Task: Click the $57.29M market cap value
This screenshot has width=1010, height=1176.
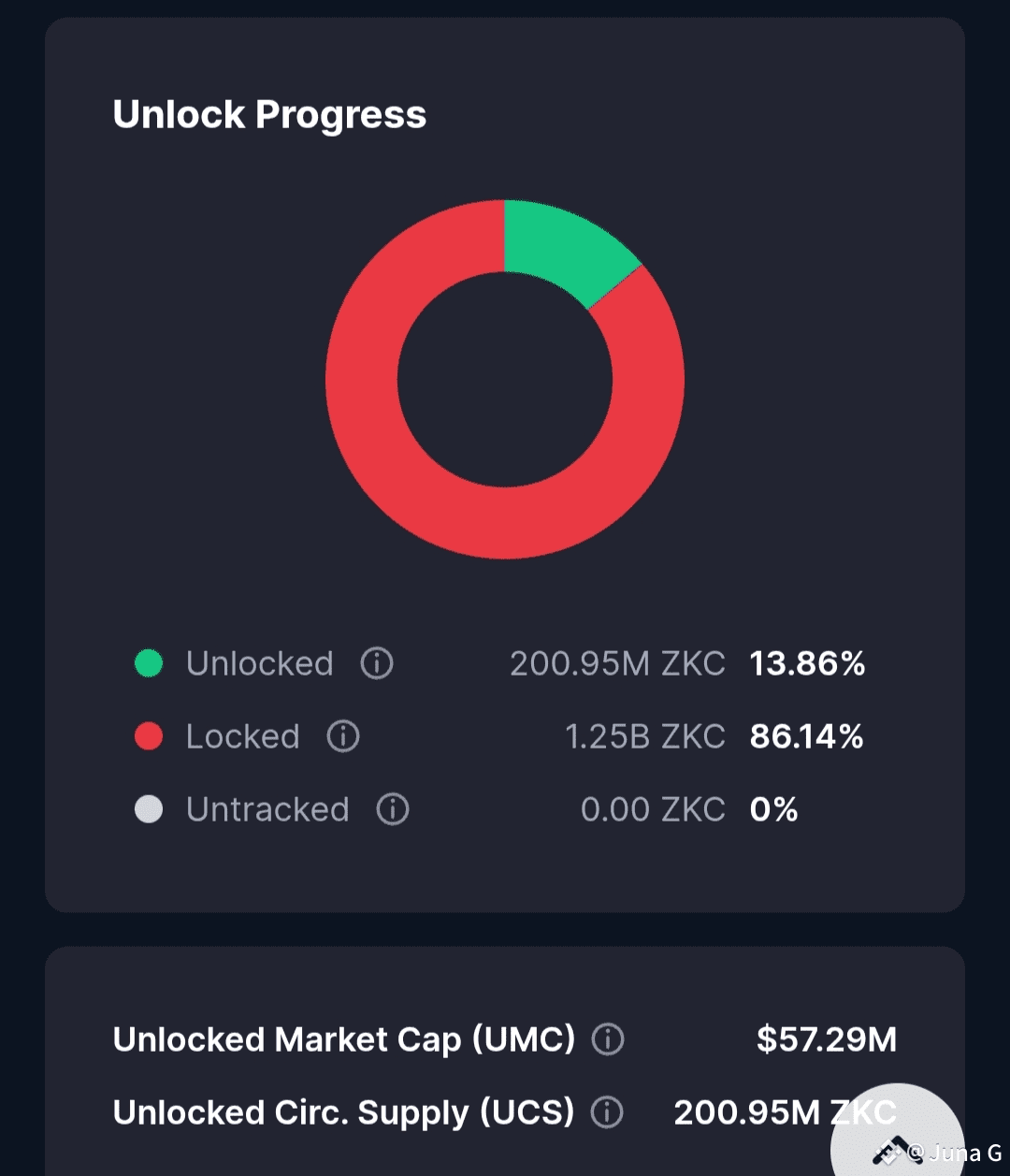Action: click(x=826, y=1039)
